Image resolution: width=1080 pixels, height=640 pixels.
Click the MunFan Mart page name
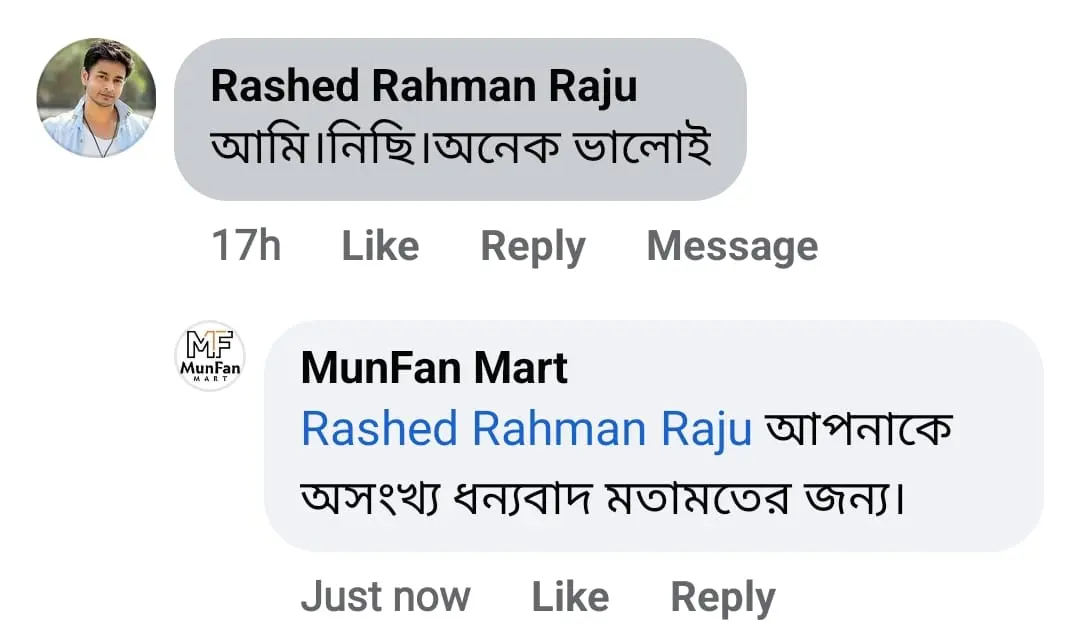[x=434, y=367]
